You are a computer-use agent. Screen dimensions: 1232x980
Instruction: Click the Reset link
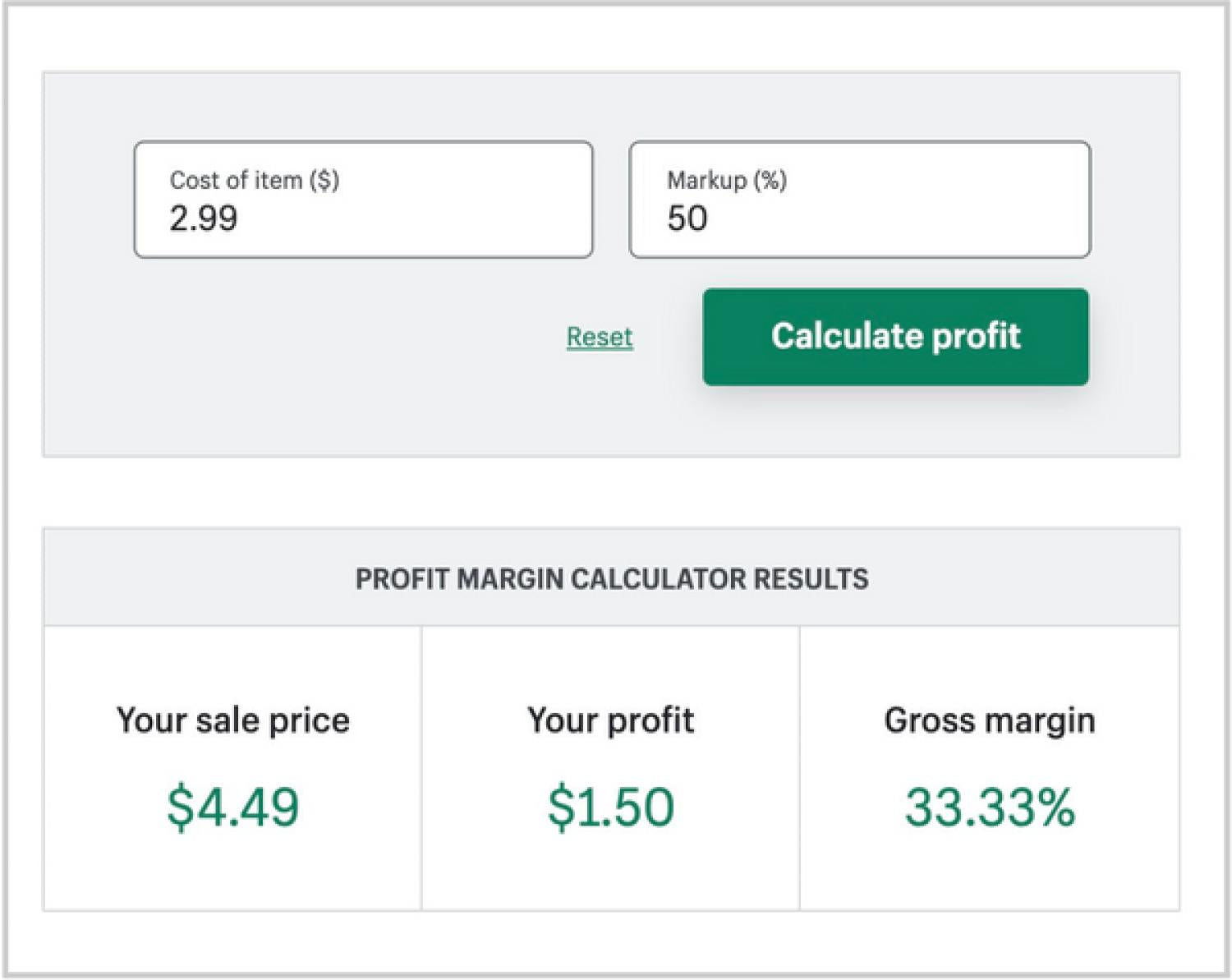pos(600,337)
